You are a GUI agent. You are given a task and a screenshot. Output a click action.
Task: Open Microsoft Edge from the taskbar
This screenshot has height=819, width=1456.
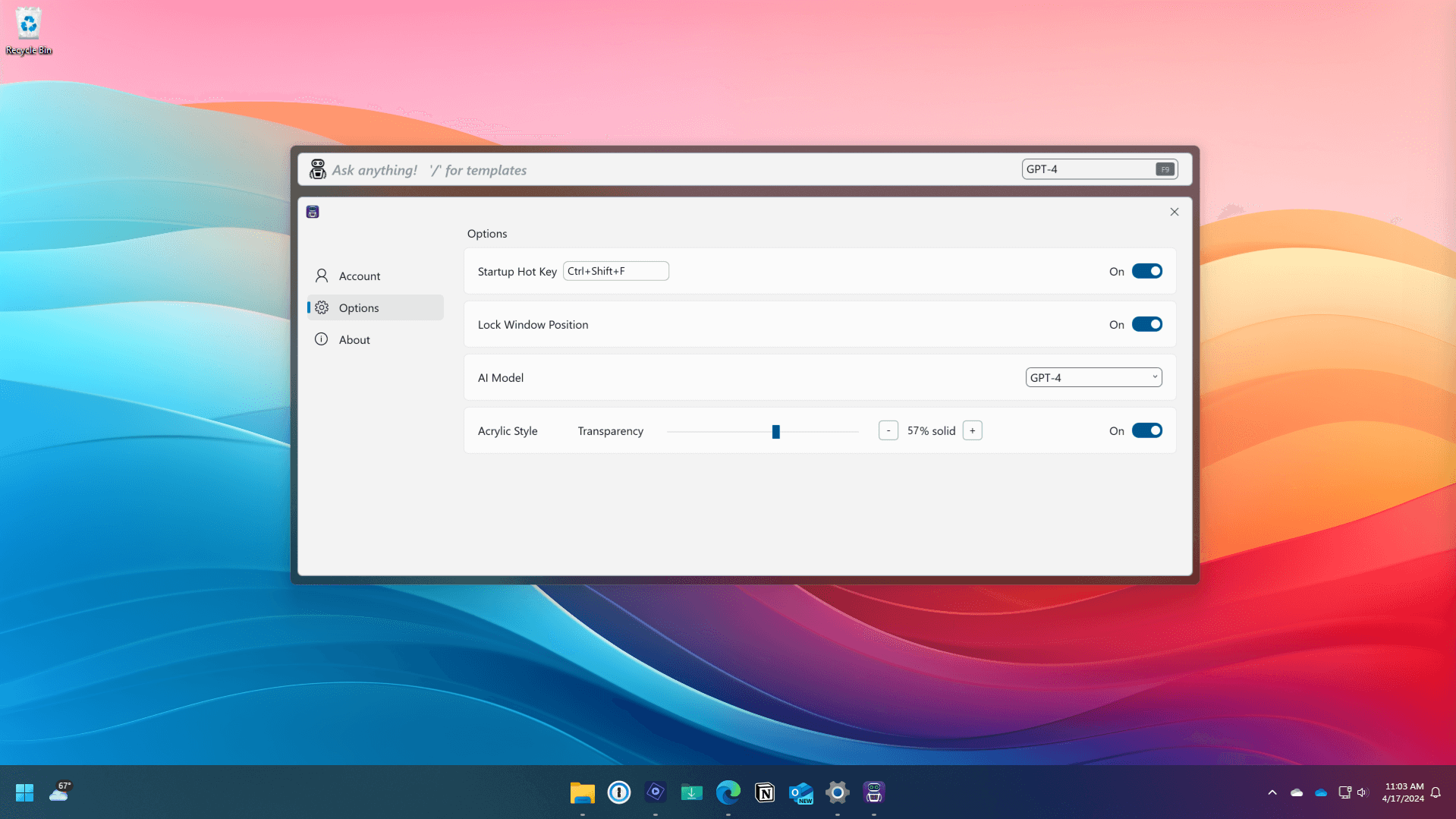(728, 792)
